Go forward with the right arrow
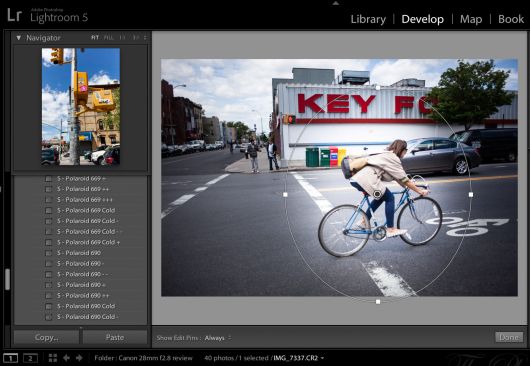 click(79, 358)
